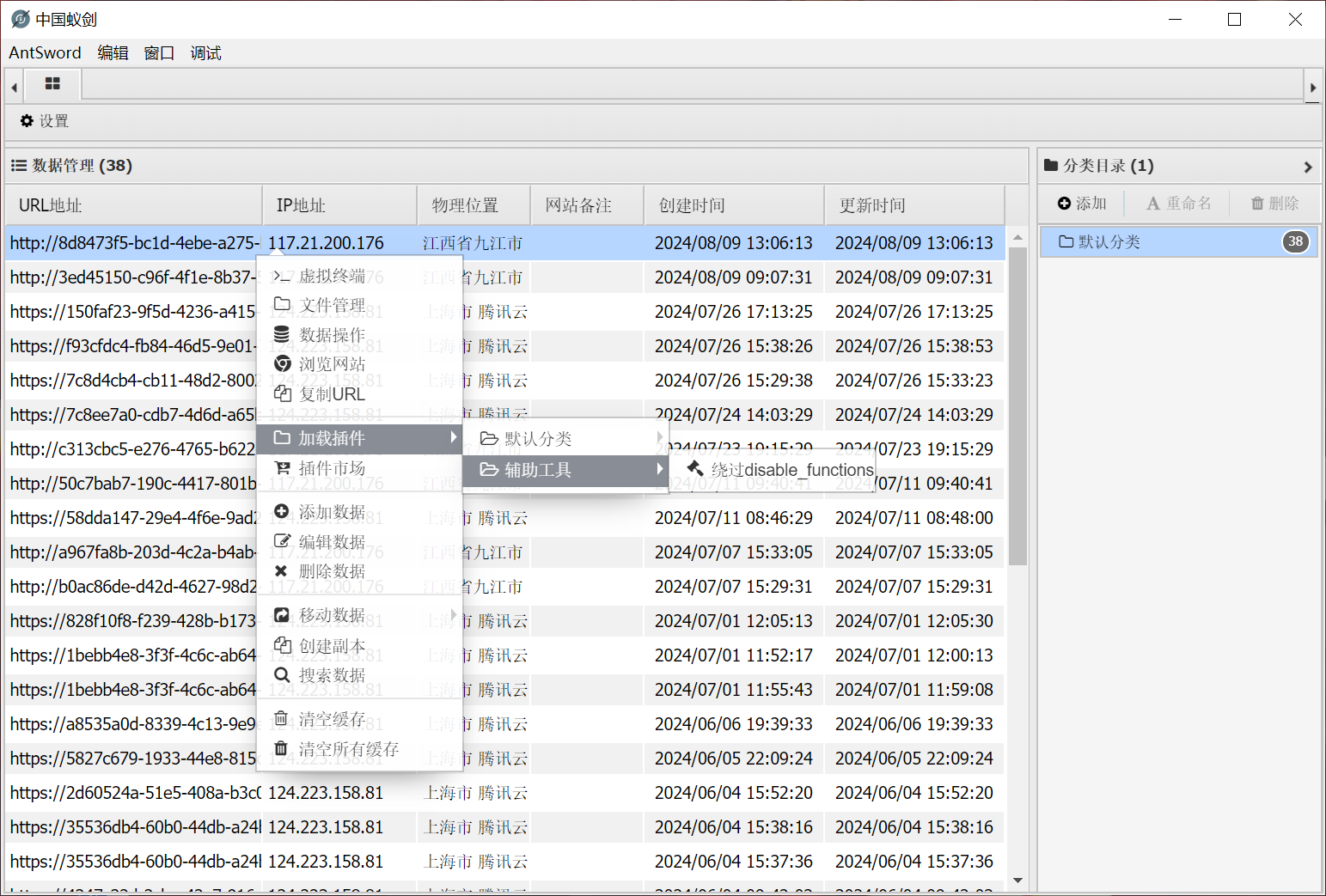This screenshot has width=1326, height=896.
Task: Expand the 加载插件 submenu arrow
Action: point(453,438)
